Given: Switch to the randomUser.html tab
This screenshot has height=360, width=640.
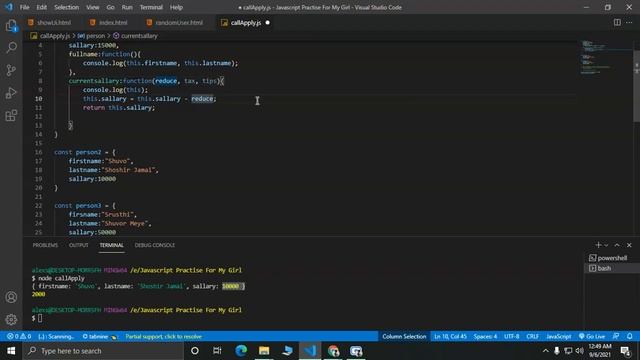Looking at the screenshot, I should tap(175, 22).
